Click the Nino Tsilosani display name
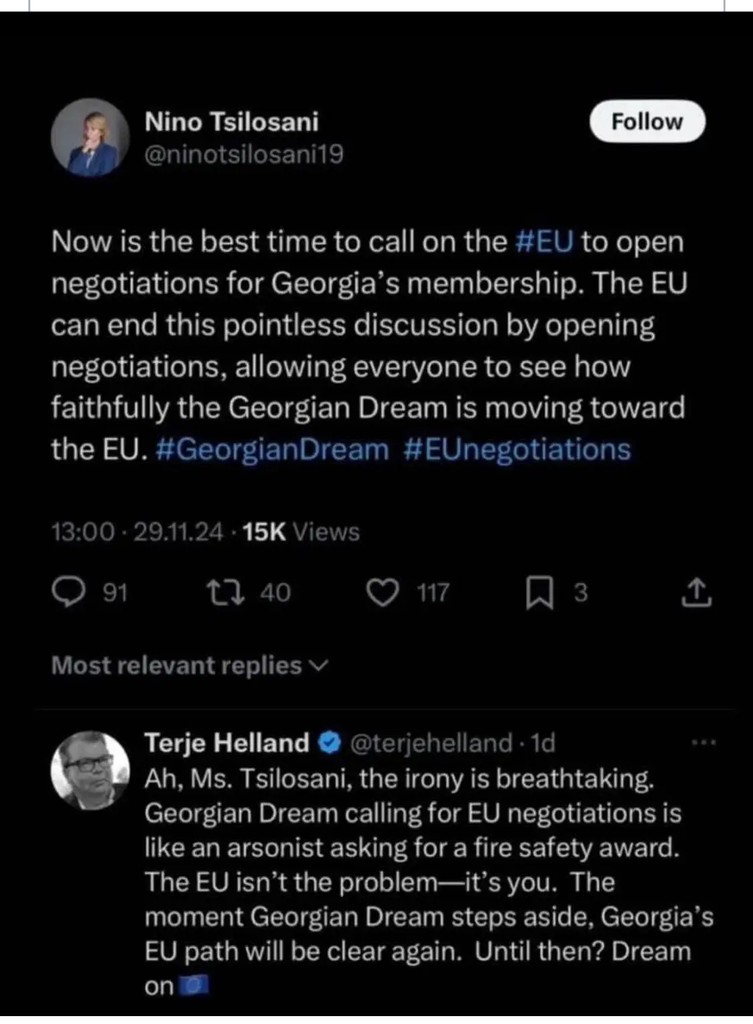753x1024 pixels. [232, 122]
